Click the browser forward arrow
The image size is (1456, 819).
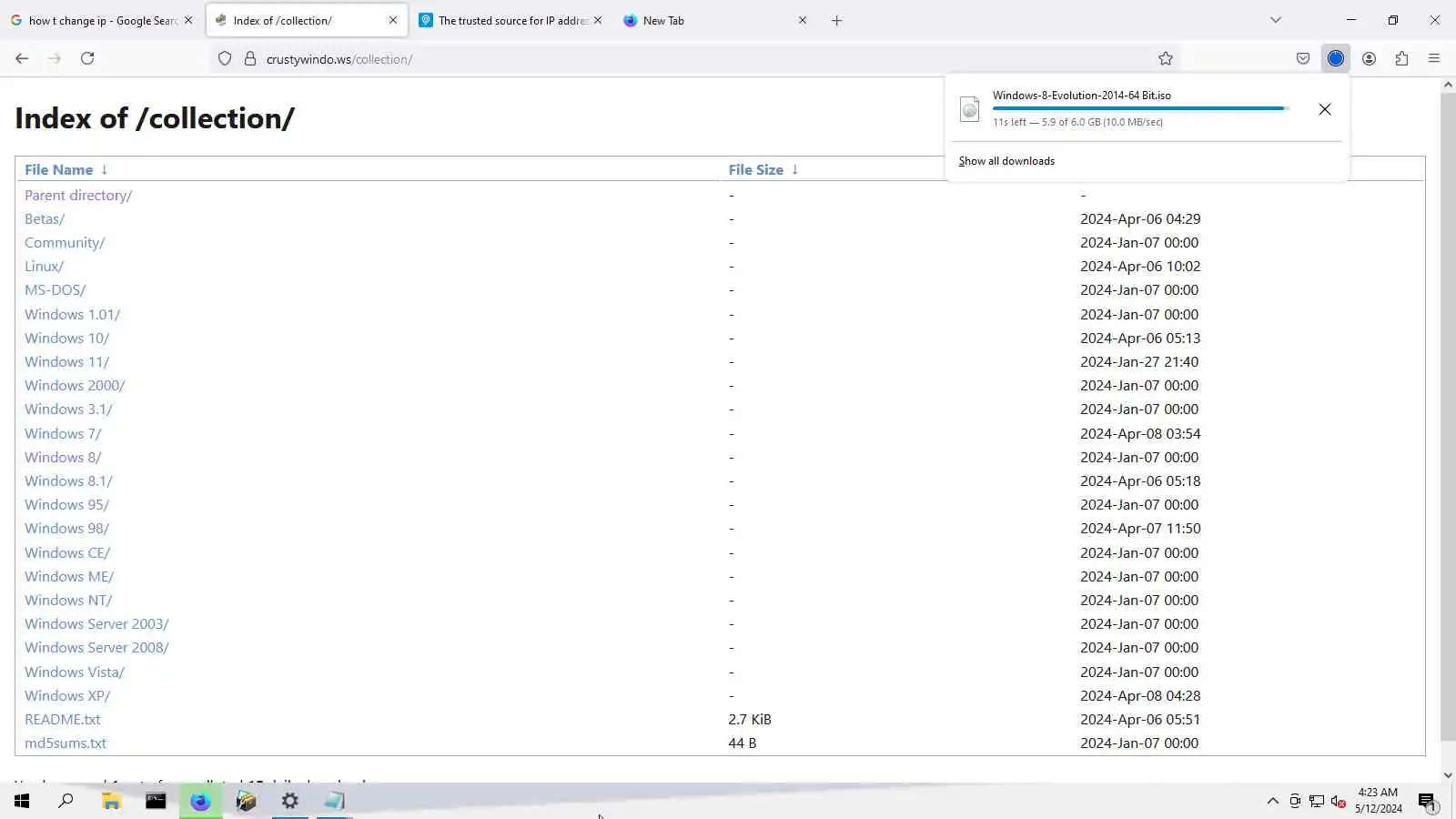click(55, 58)
